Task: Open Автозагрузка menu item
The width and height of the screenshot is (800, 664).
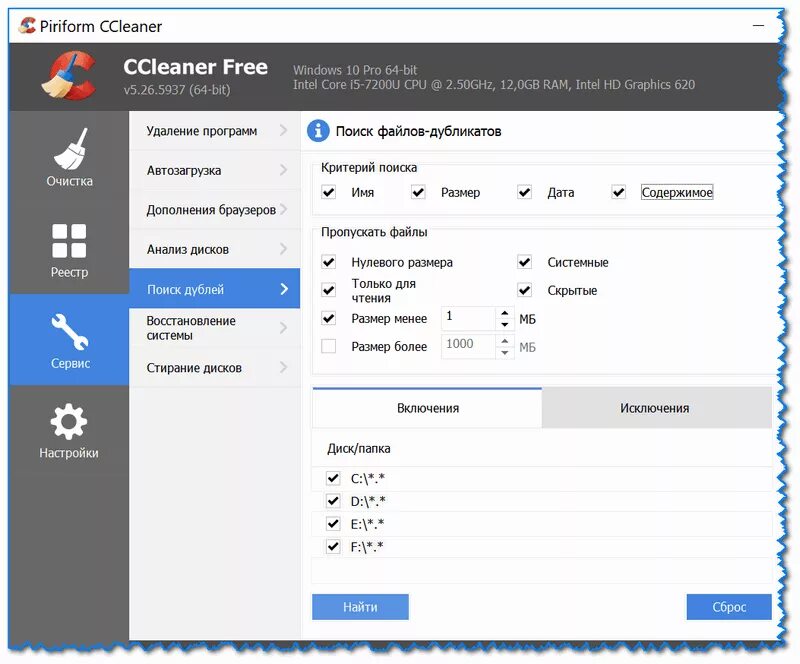Action: pyautogui.click(x=214, y=170)
